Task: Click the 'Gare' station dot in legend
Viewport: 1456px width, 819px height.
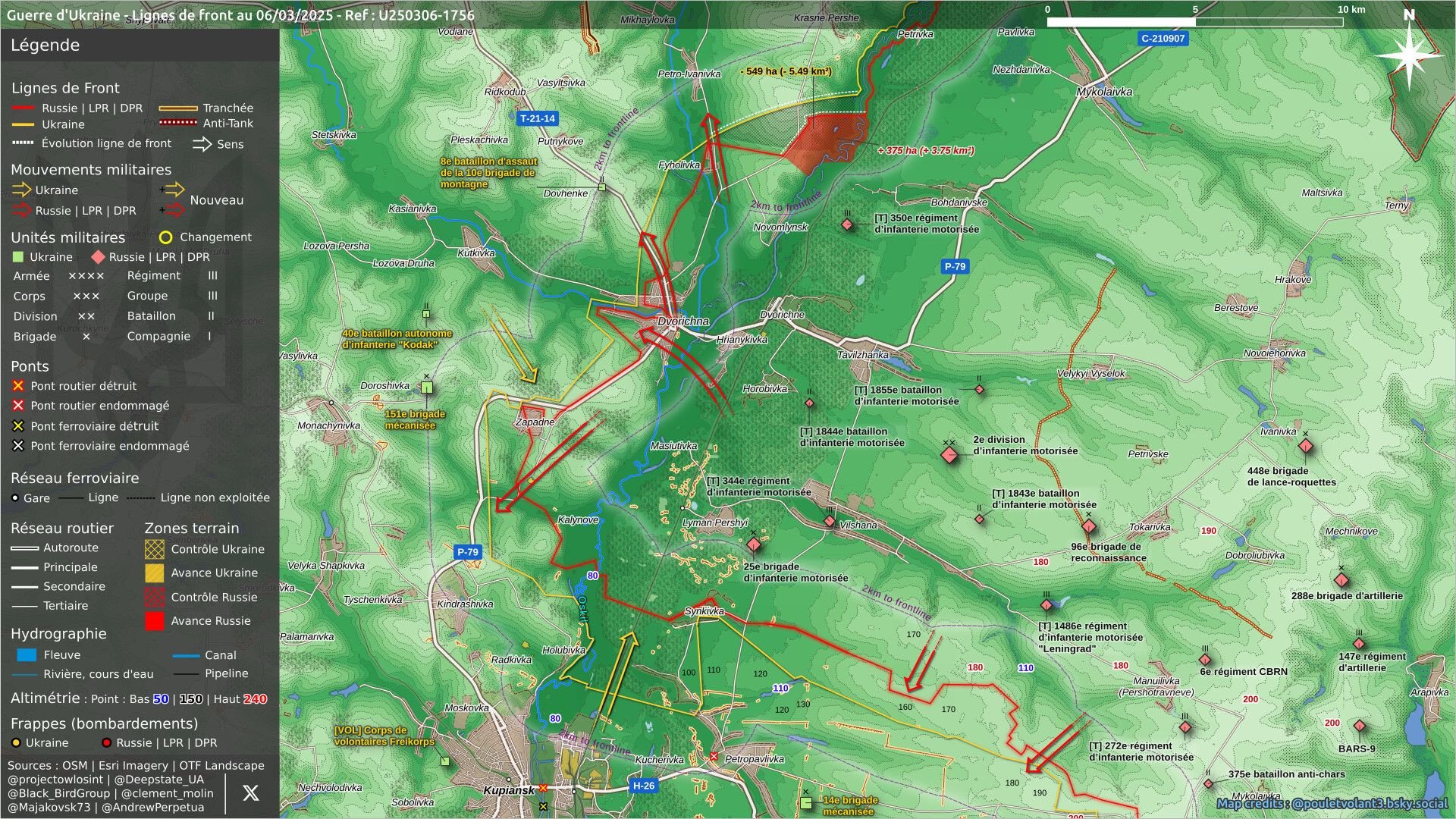Action: coord(15,497)
